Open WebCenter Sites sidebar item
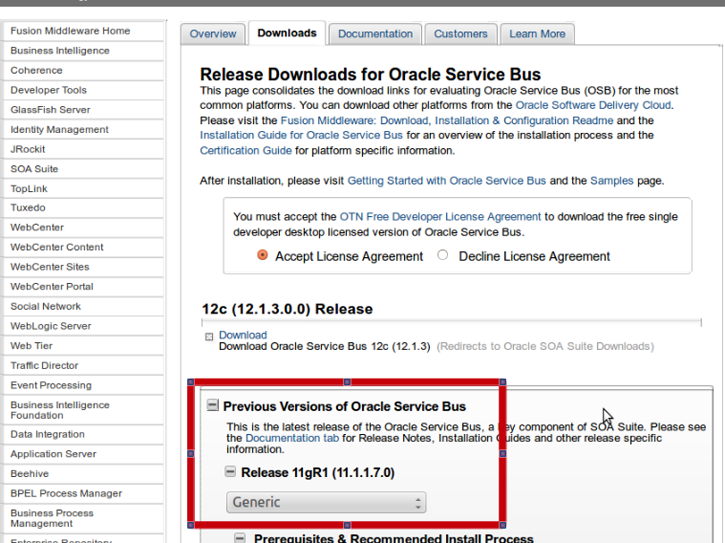Viewport: 725px width, 543px height. click(x=83, y=267)
